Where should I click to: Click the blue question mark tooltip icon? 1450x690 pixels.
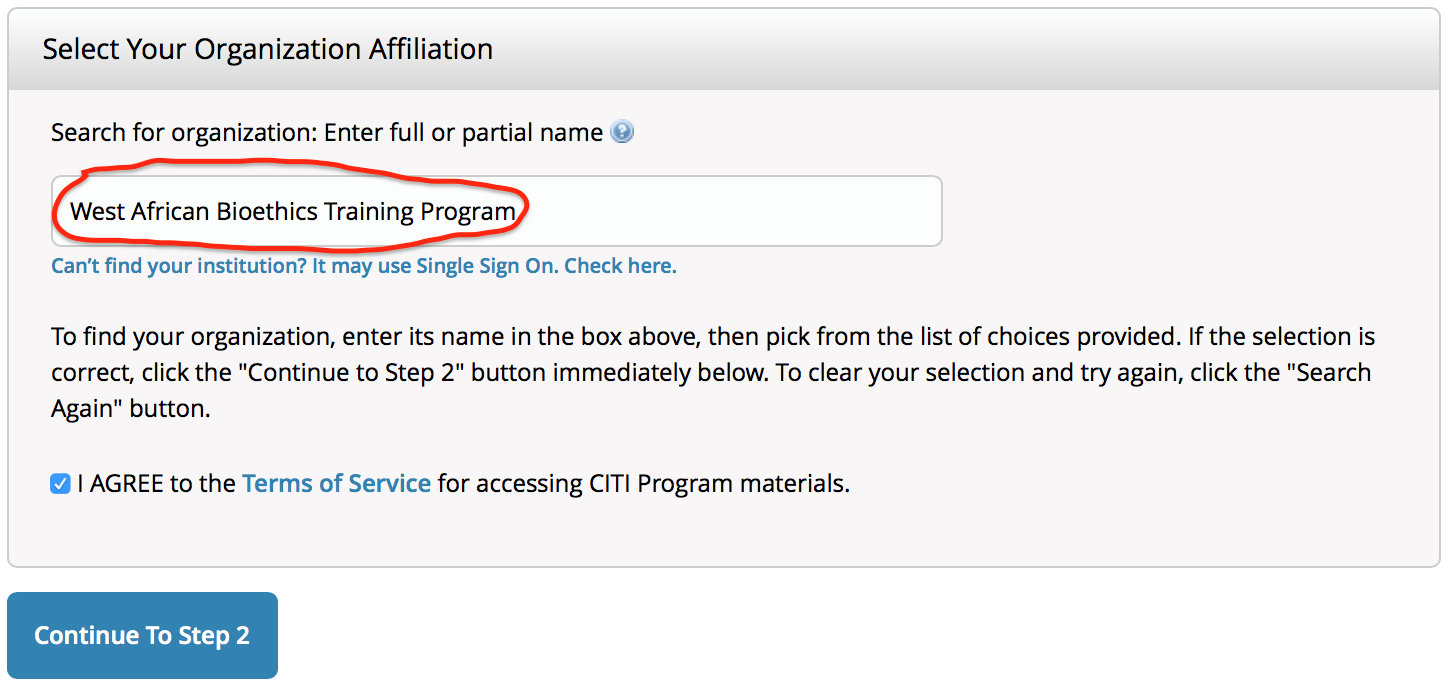(622, 132)
